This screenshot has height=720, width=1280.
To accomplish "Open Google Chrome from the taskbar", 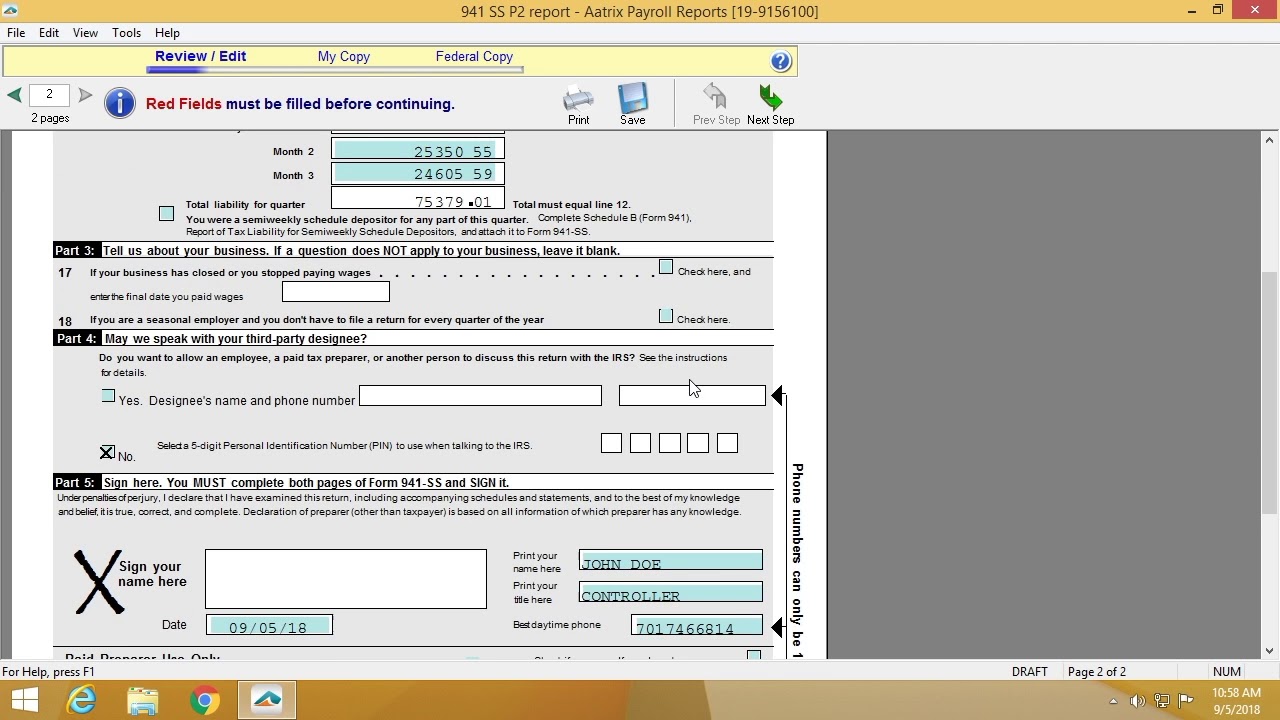I will 205,700.
